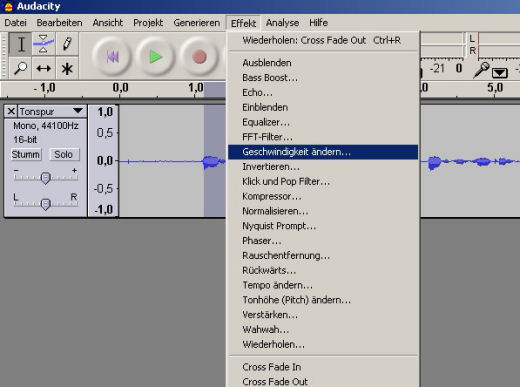Image resolution: width=520 pixels, height=387 pixels.
Task: Choose the Invertieren effect
Action: (x=323, y=167)
